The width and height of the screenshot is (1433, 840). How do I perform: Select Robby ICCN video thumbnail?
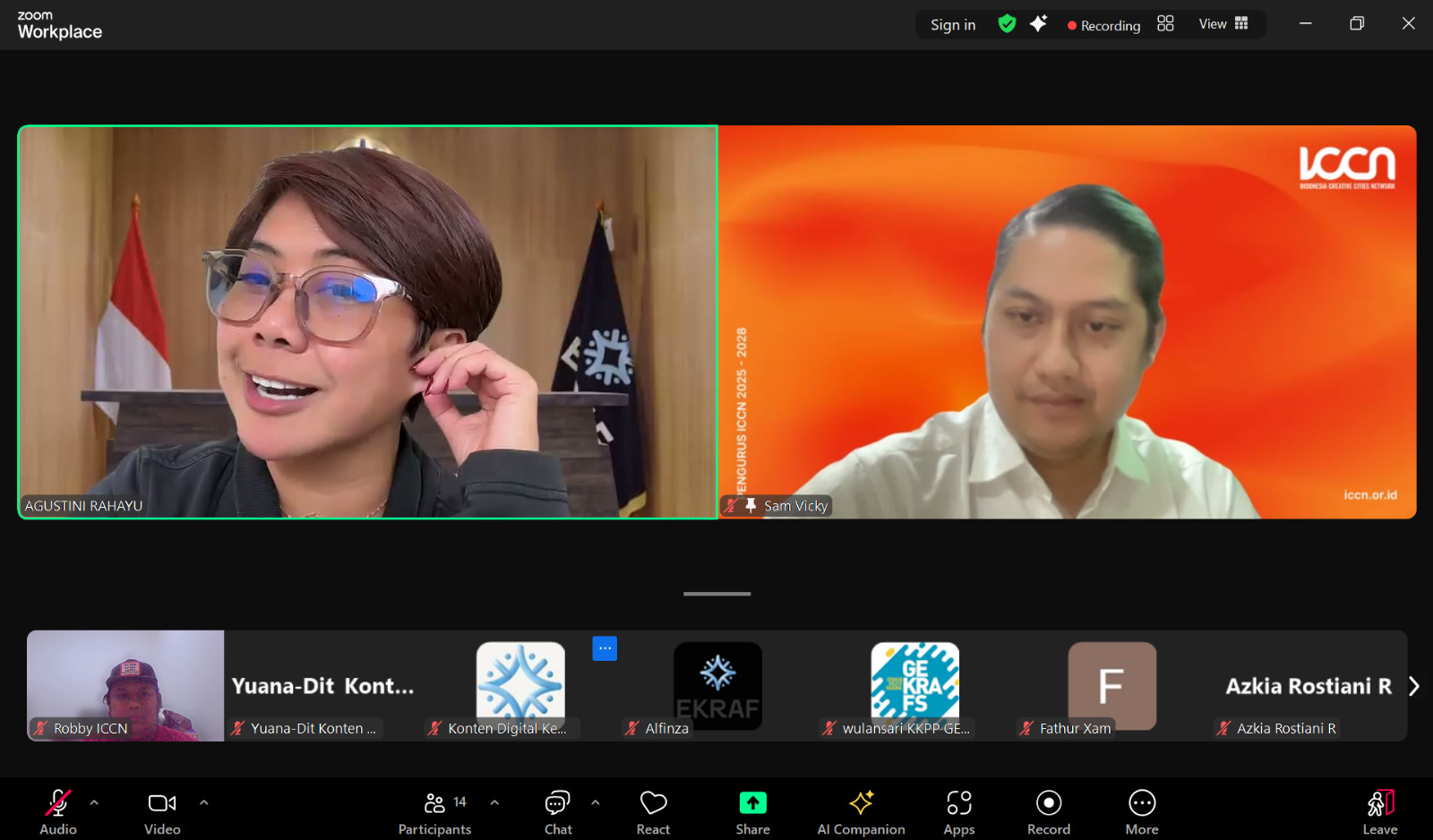click(125, 686)
